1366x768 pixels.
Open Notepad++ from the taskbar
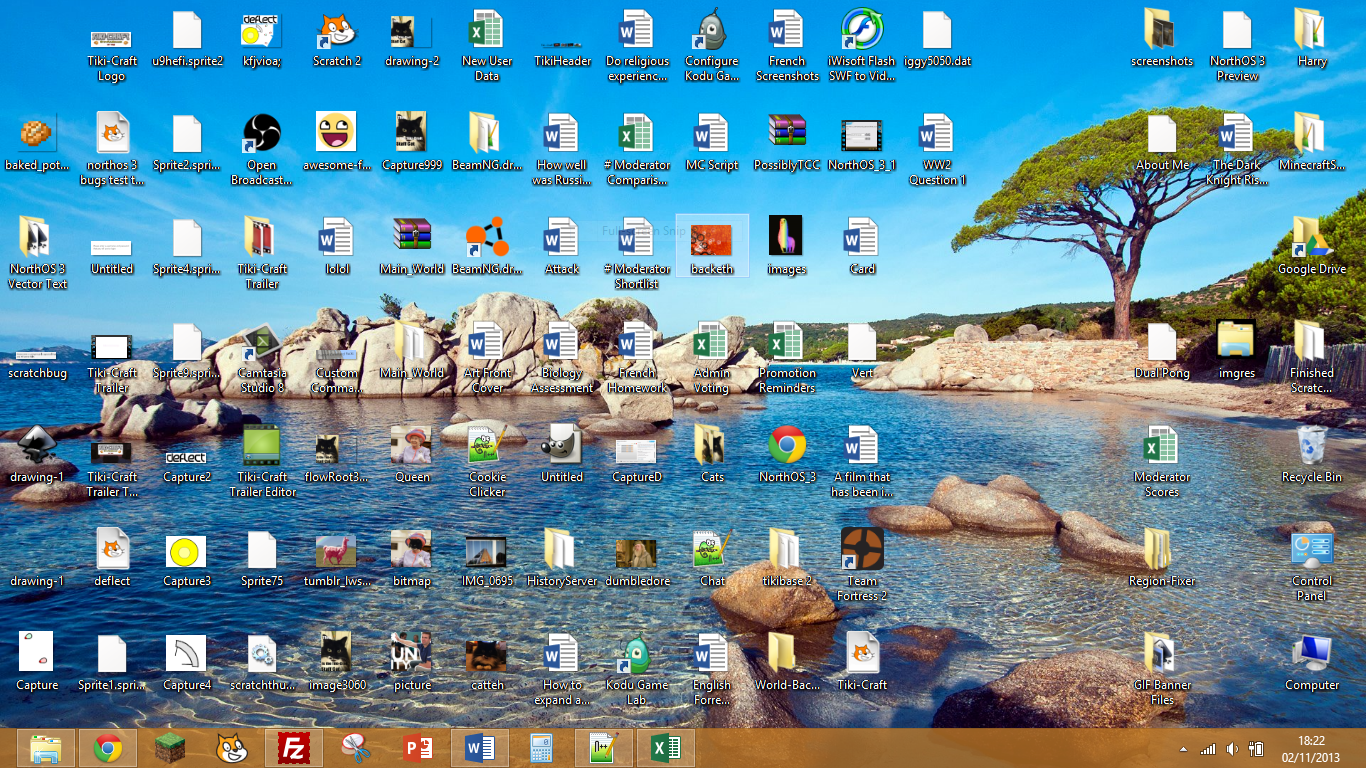tap(603, 748)
